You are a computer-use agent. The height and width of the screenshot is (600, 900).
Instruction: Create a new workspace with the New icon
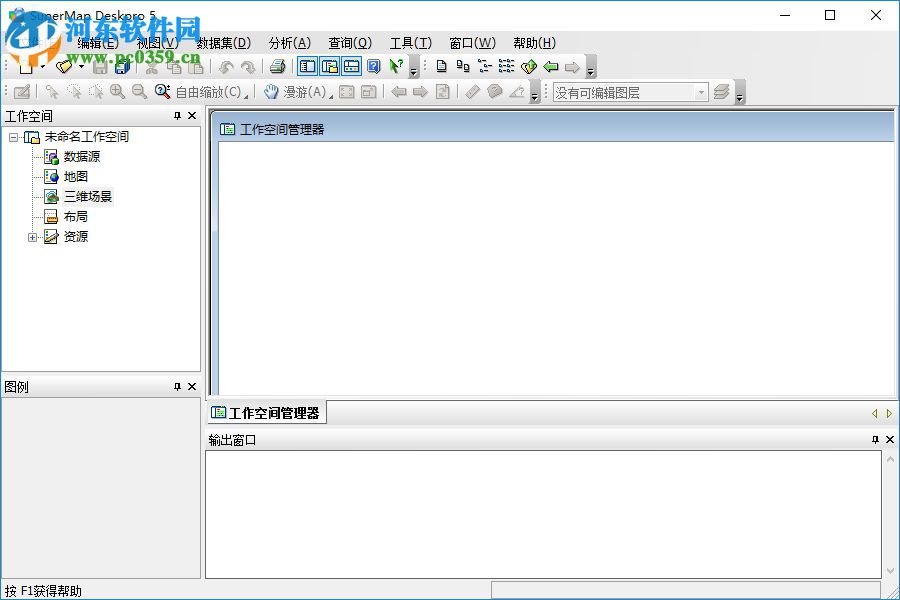[x=27, y=67]
